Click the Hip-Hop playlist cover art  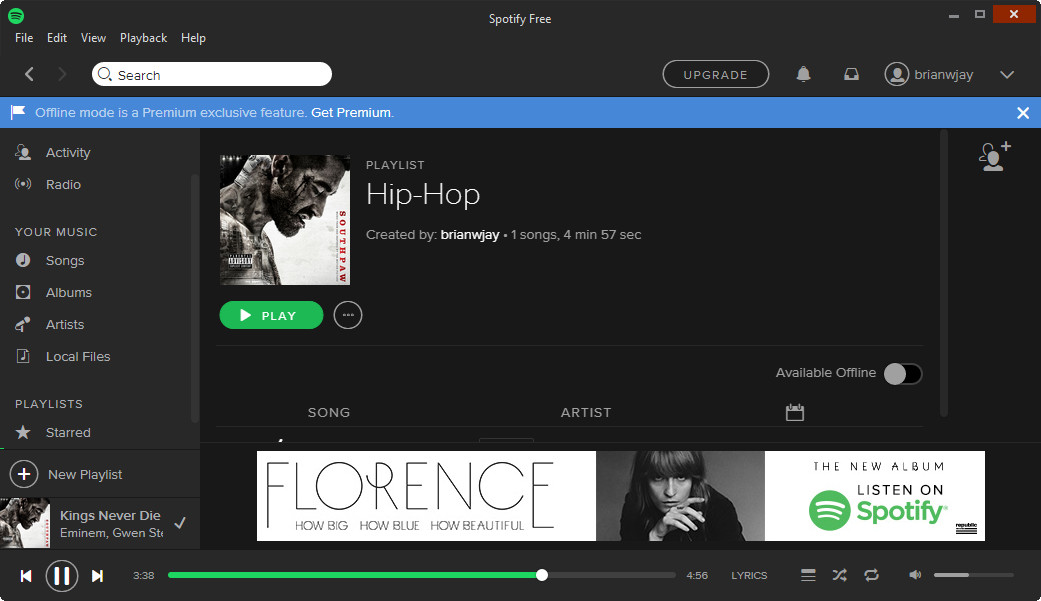click(x=285, y=220)
